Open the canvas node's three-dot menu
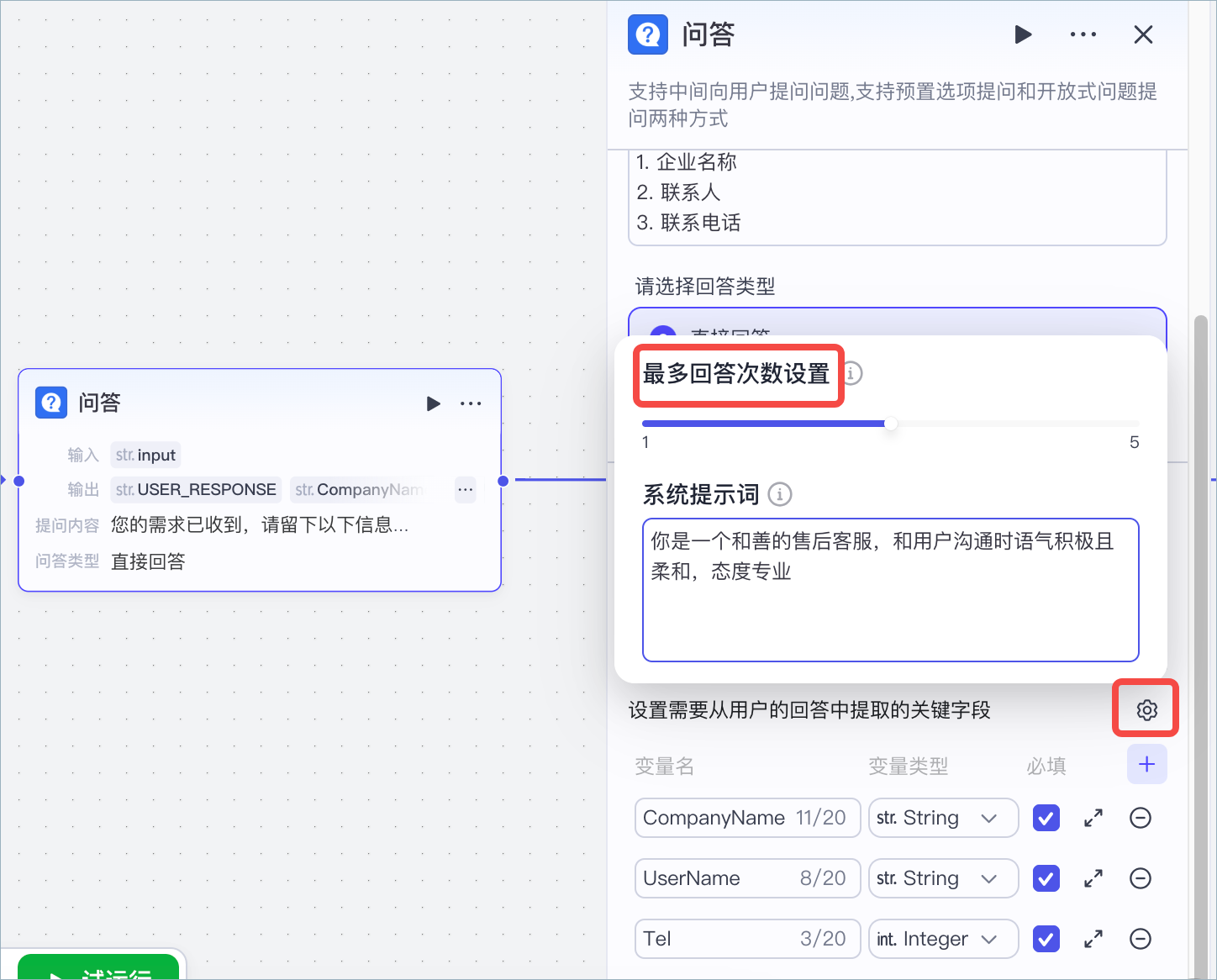Image resolution: width=1217 pixels, height=980 pixels. 471,403
